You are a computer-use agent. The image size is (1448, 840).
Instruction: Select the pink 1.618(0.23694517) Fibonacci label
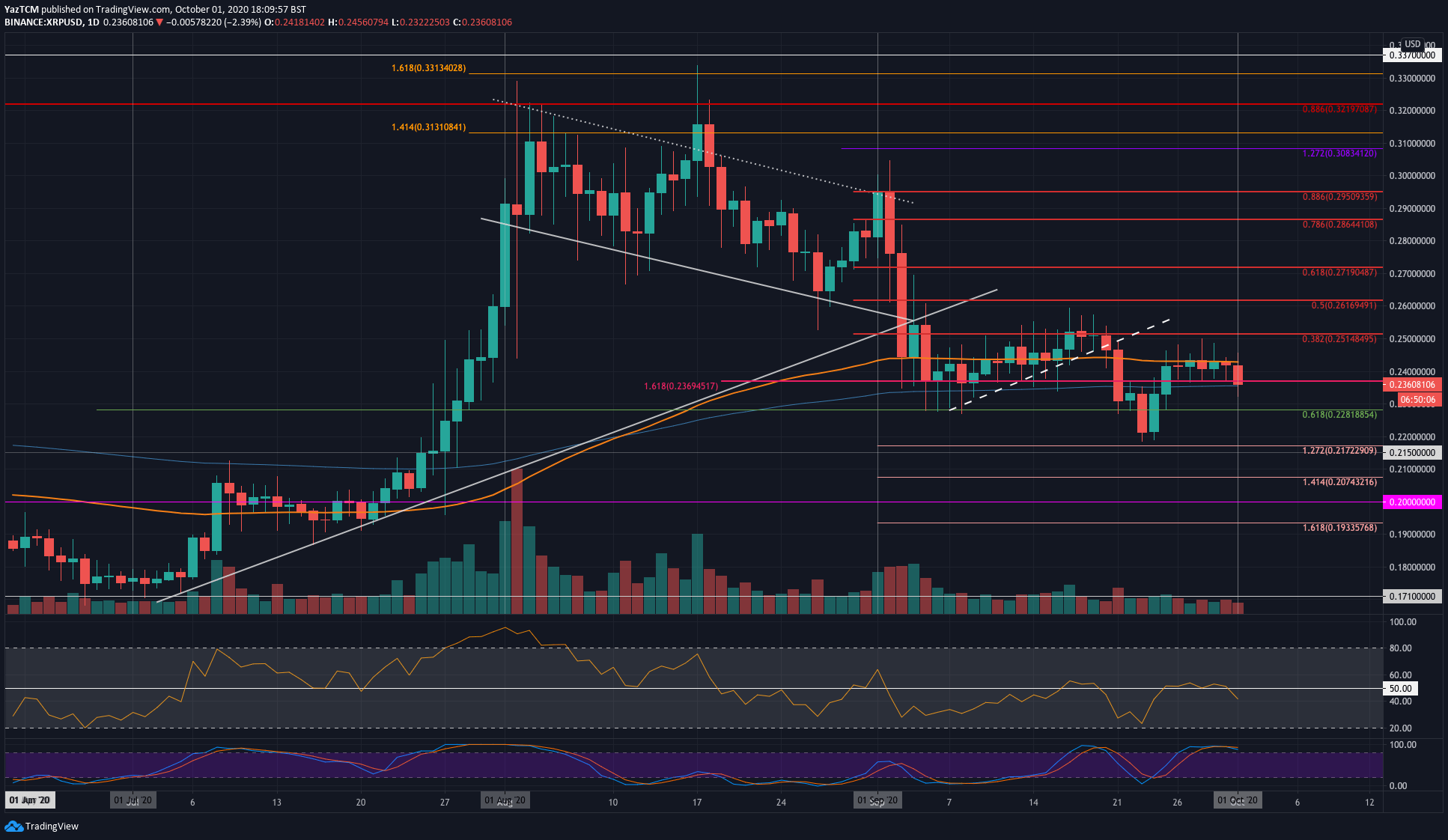[681, 386]
